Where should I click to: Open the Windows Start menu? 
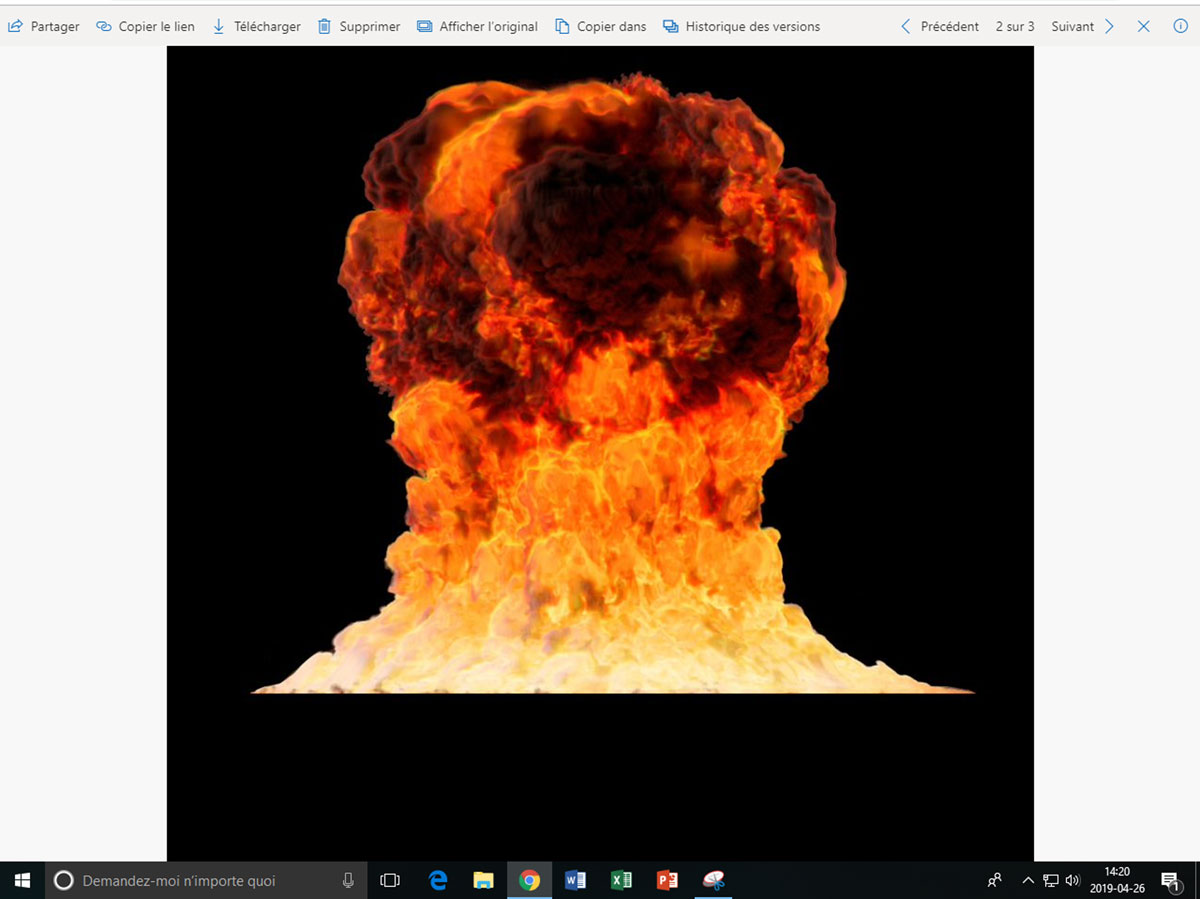(x=22, y=880)
